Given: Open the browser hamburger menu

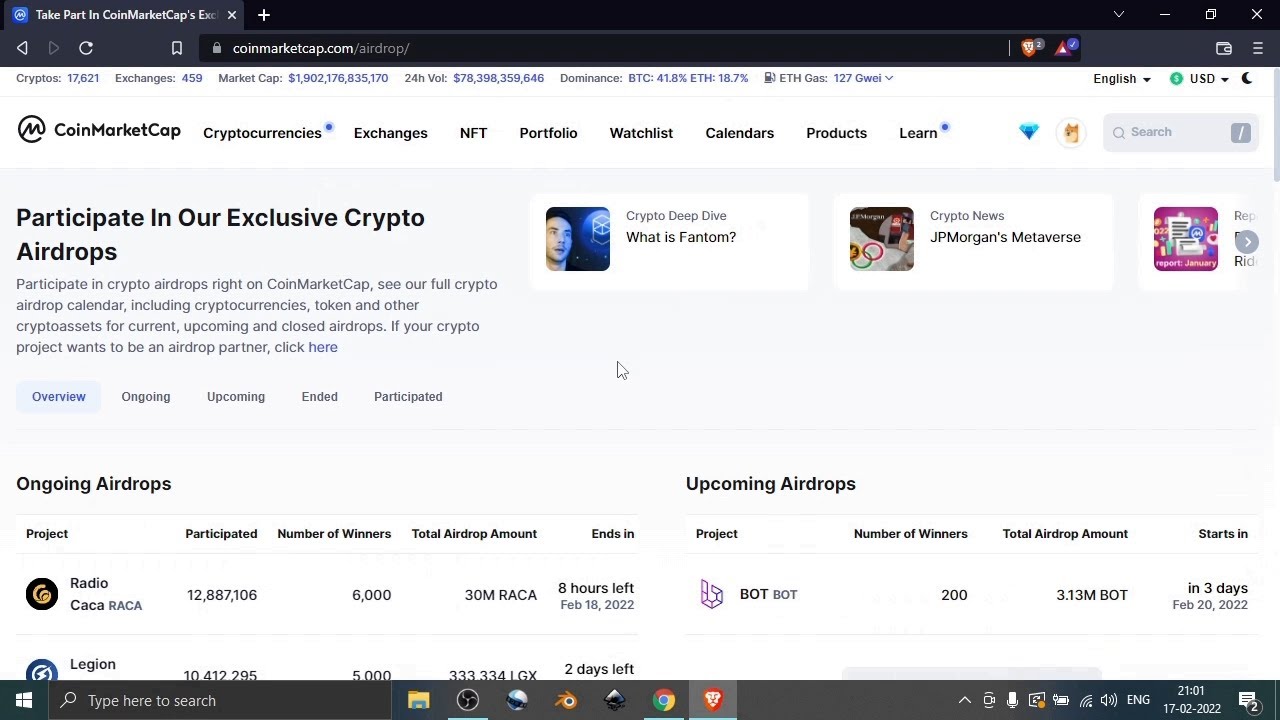Looking at the screenshot, I should coord(1258,48).
